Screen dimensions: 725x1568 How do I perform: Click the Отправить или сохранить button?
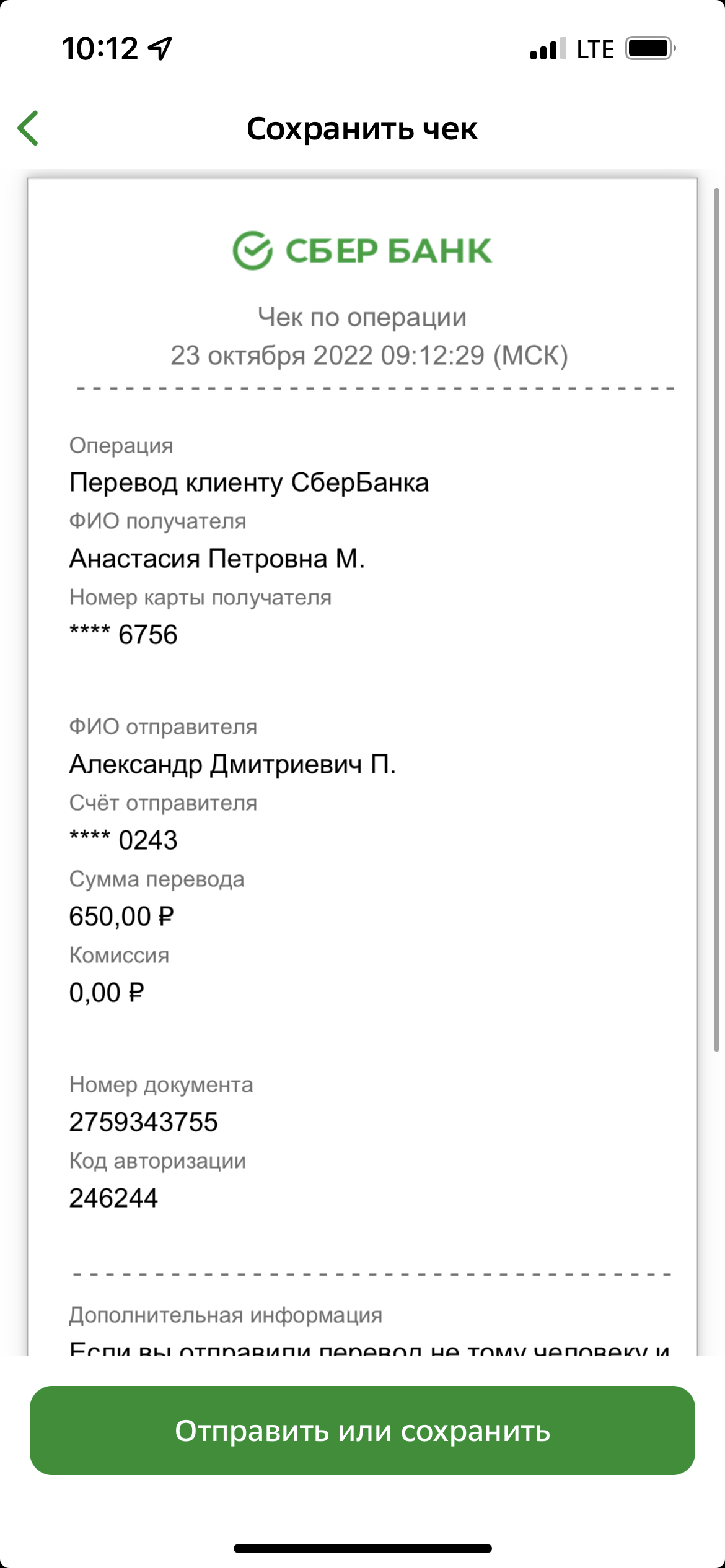[x=362, y=1431]
